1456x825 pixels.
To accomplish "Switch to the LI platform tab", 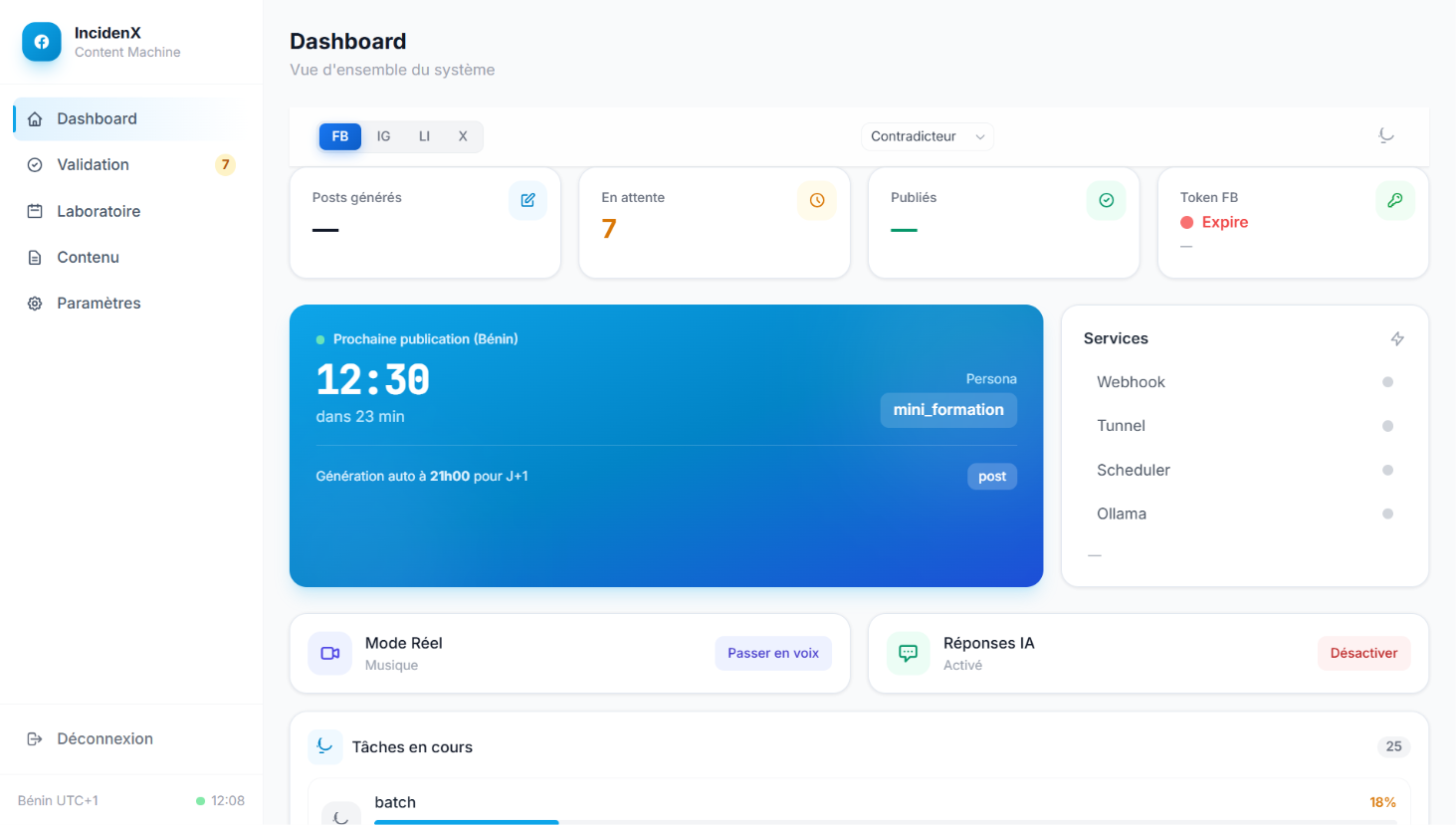I will click(x=424, y=136).
